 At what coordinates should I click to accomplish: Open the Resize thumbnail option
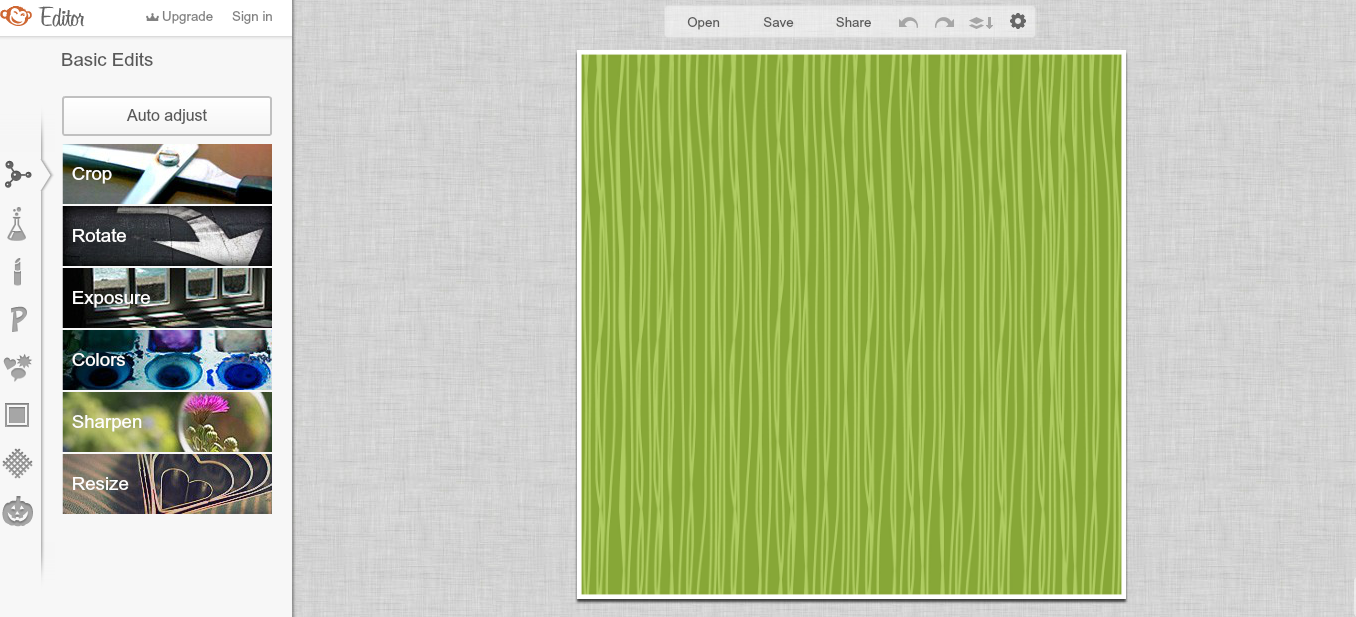167,484
